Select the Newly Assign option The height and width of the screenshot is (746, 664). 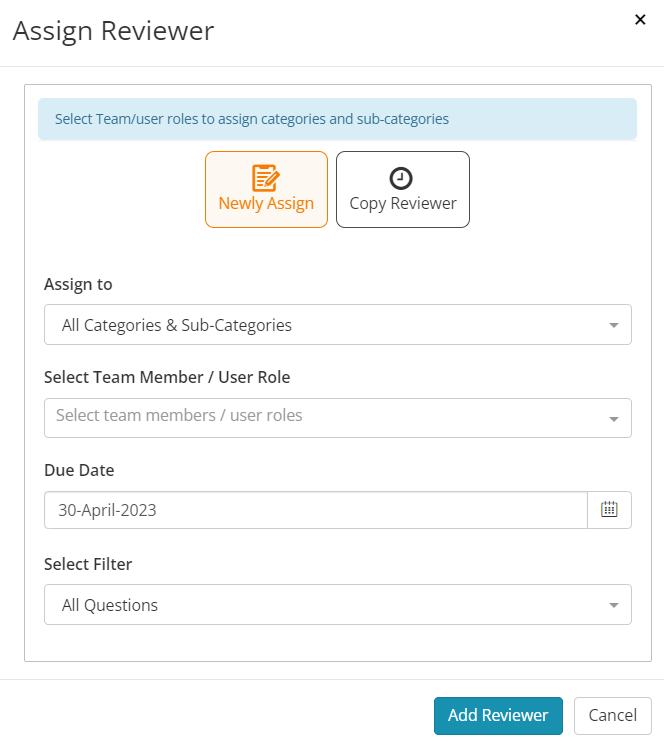(266, 189)
